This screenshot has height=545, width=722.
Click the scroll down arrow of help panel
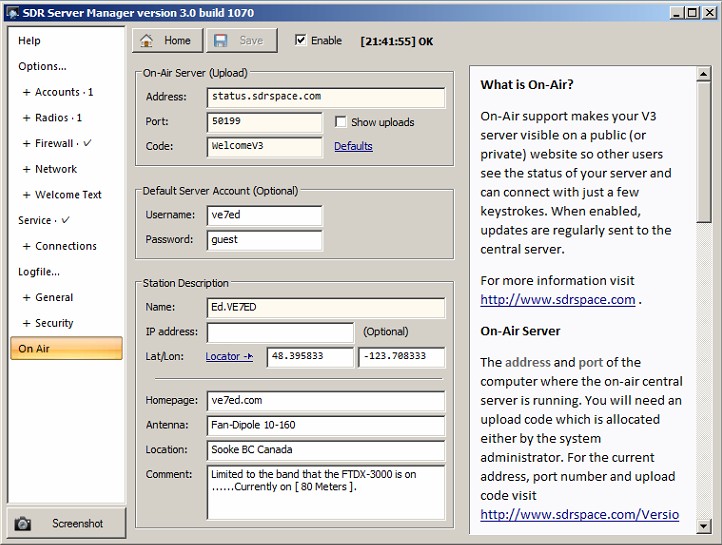[704, 524]
